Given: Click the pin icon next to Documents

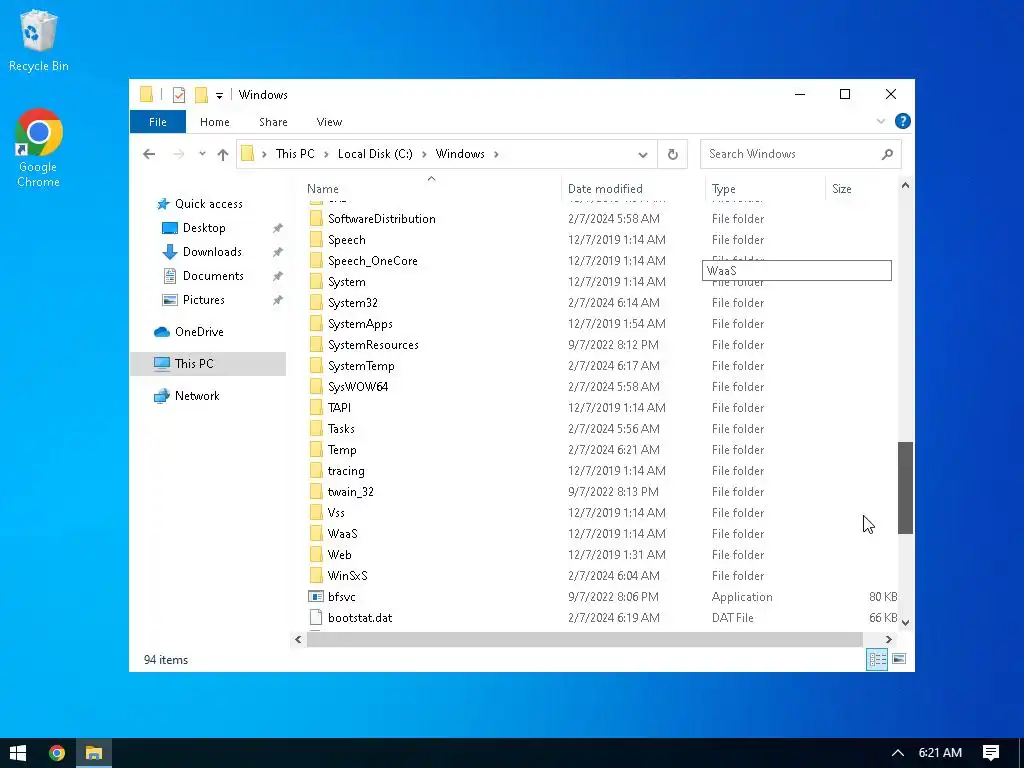Looking at the screenshot, I should [278, 276].
